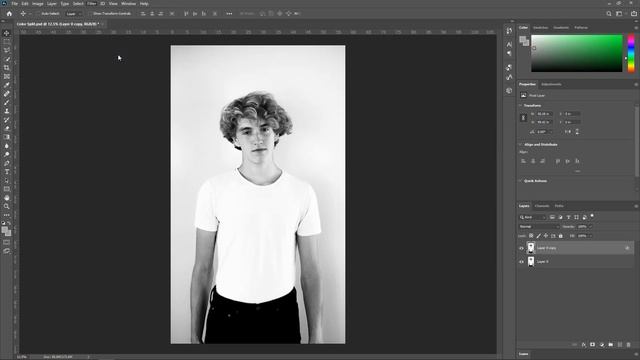Select the Horizontal Type tool

pyautogui.click(x=7, y=172)
